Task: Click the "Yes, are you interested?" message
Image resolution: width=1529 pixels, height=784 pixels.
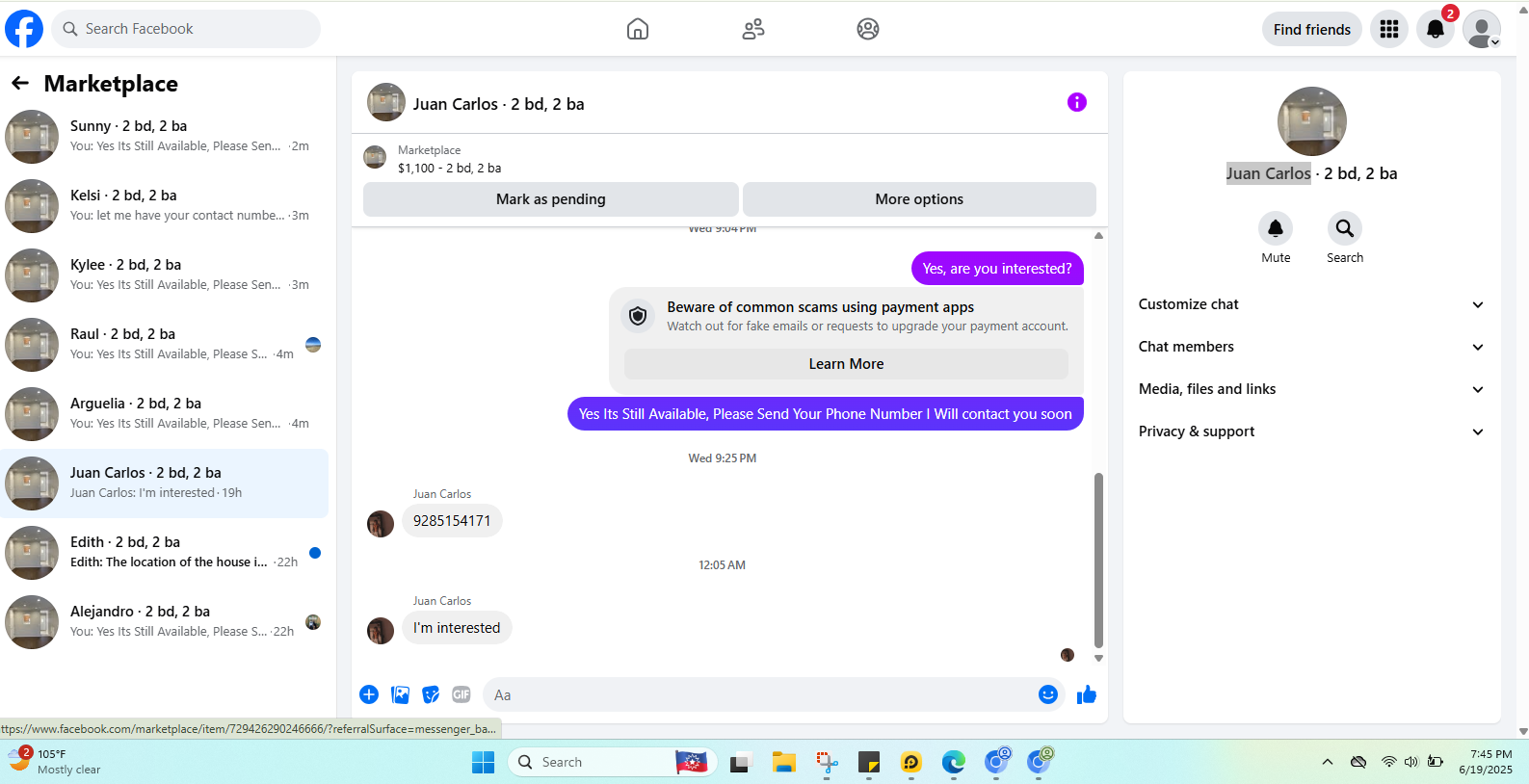Action: [997, 269]
